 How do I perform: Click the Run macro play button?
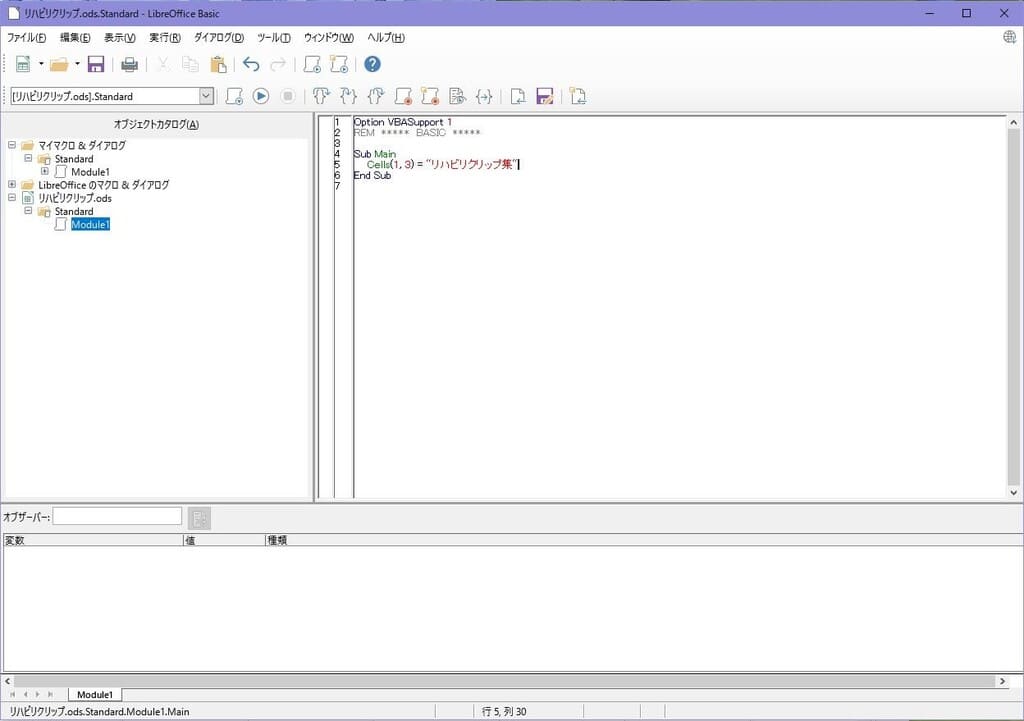pyautogui.click(x=260, y=96)
